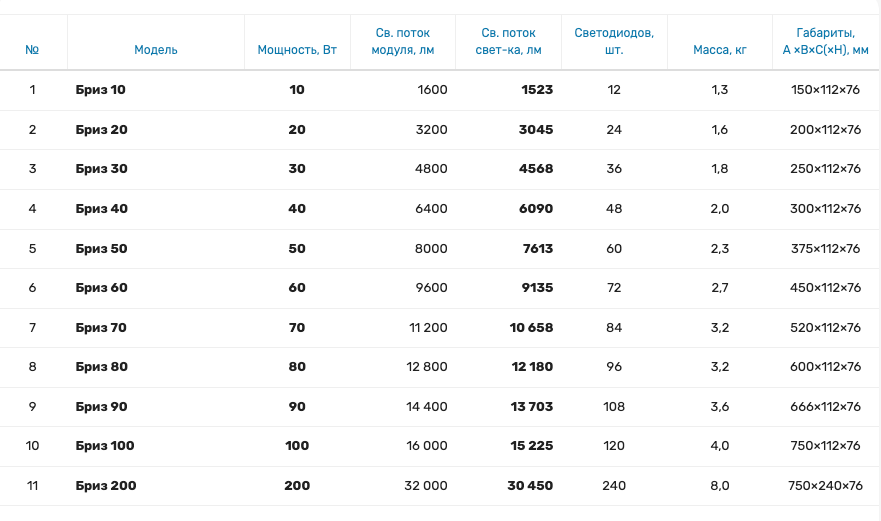Click the Масса, кг column header

[720, 49]
